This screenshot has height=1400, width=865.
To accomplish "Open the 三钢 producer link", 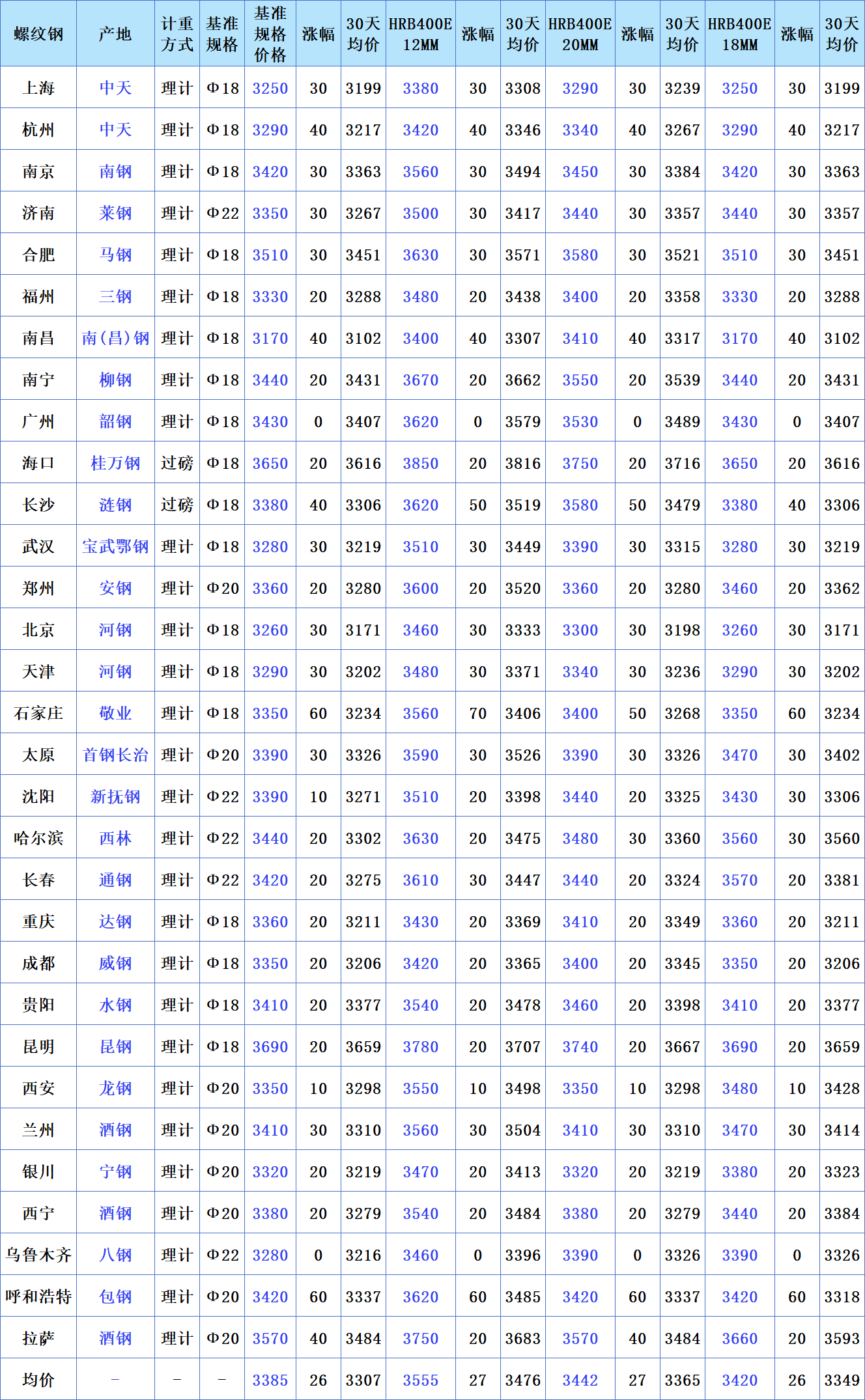I will 115,296.
